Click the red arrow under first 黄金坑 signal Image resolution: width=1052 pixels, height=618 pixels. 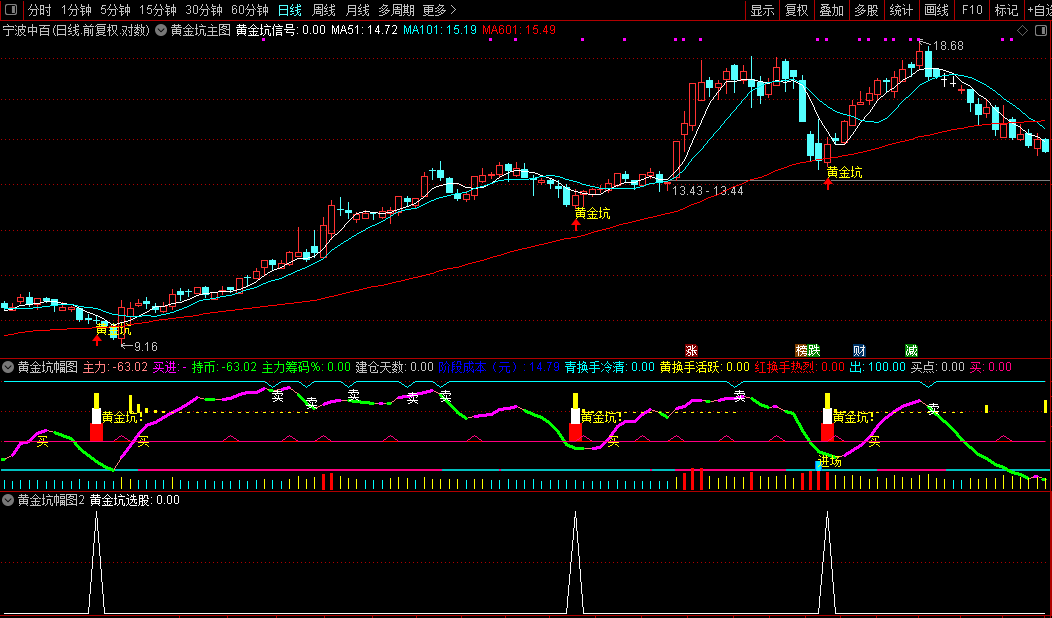point(97,340)
